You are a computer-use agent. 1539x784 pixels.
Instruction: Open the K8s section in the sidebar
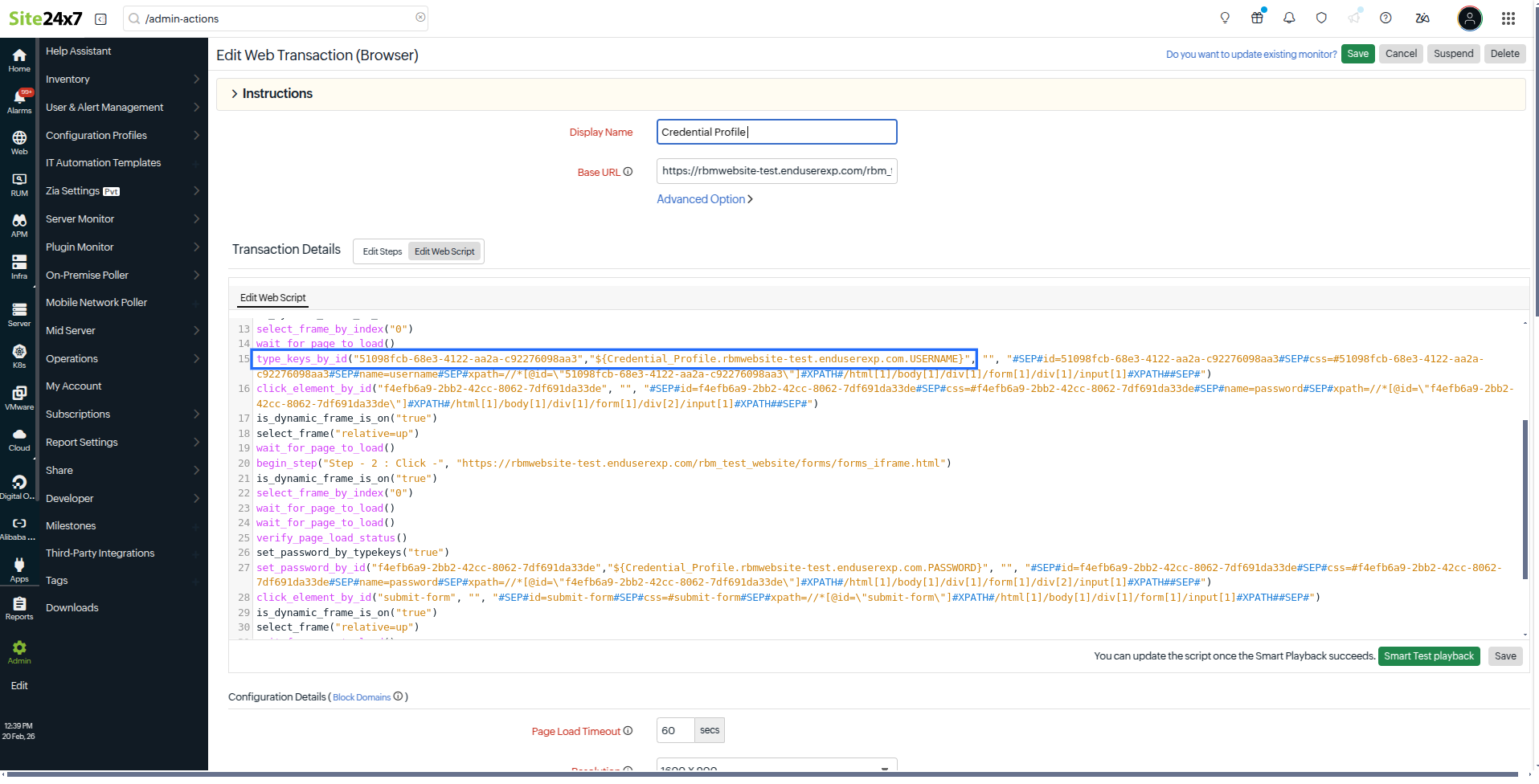click(x=18, y=353)
